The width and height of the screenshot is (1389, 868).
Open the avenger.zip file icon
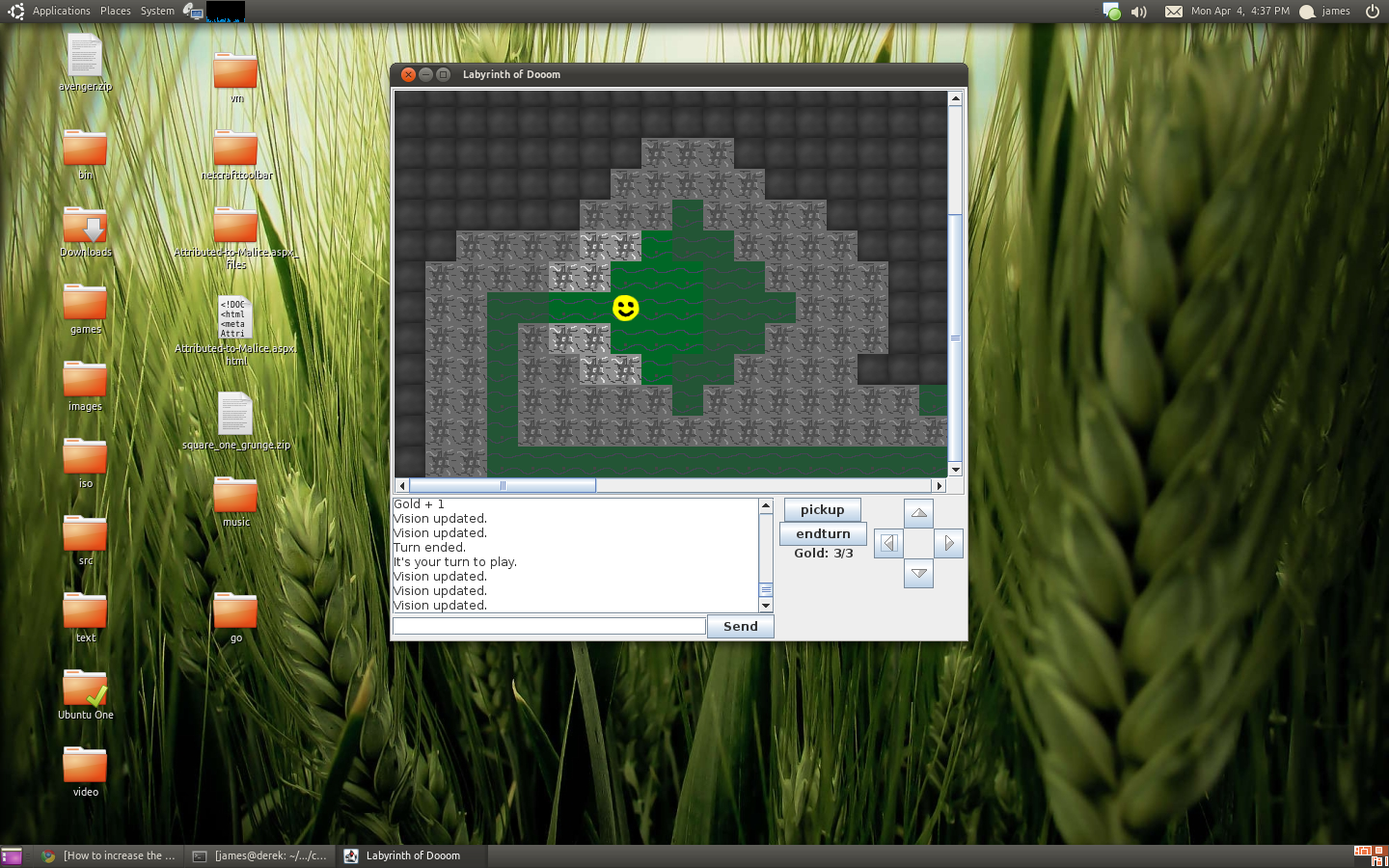(x=85, y=56)
